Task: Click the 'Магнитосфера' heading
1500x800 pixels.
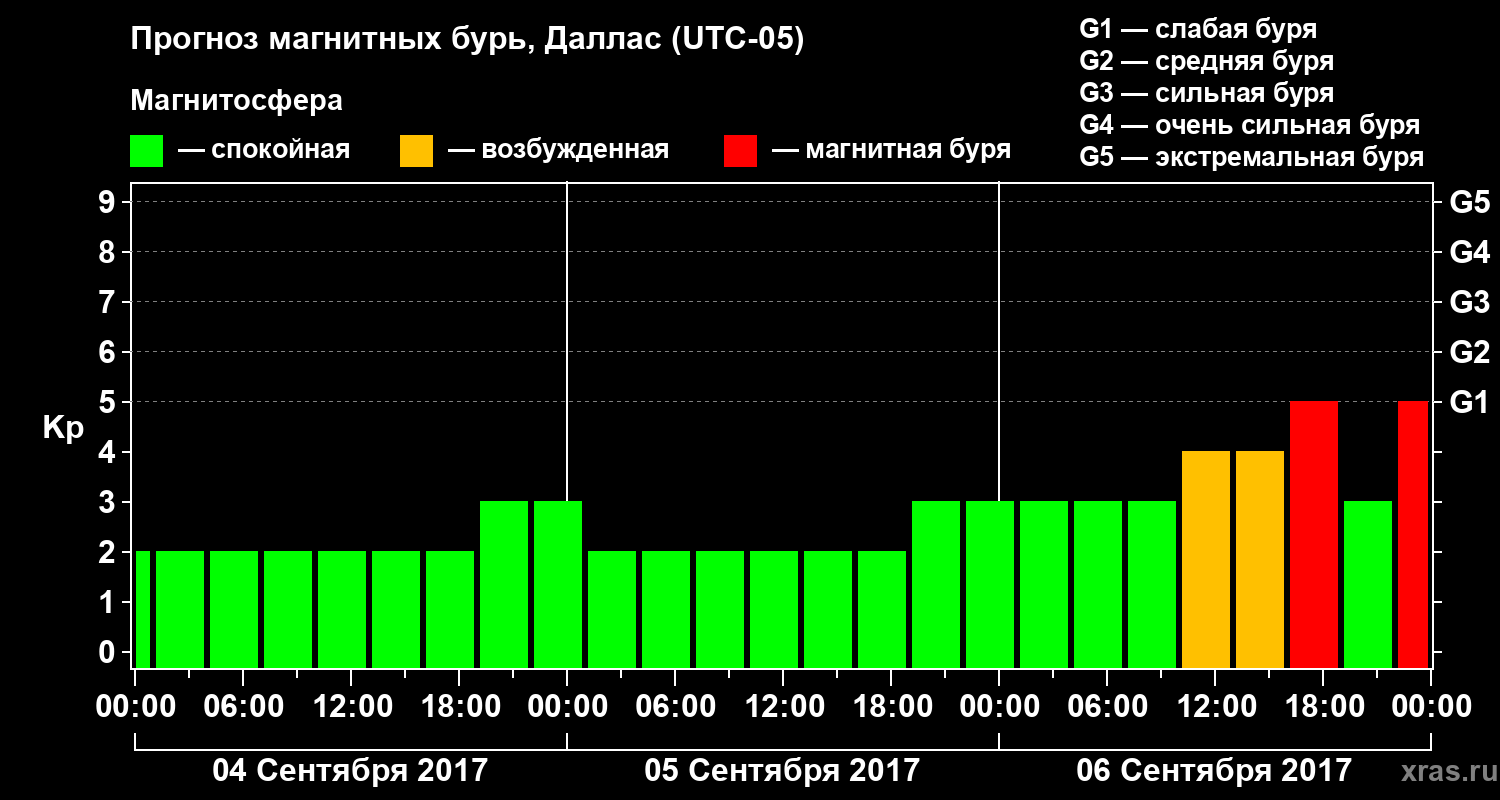Action: [x=237, y=101]
